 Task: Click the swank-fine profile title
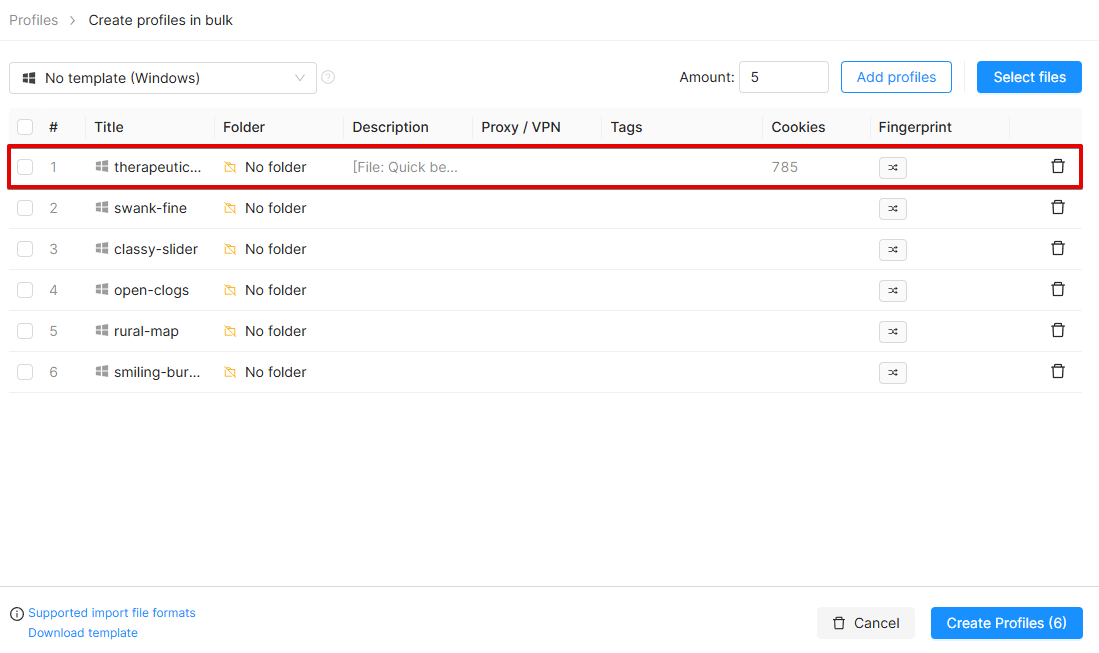click(x=151, y=208)
